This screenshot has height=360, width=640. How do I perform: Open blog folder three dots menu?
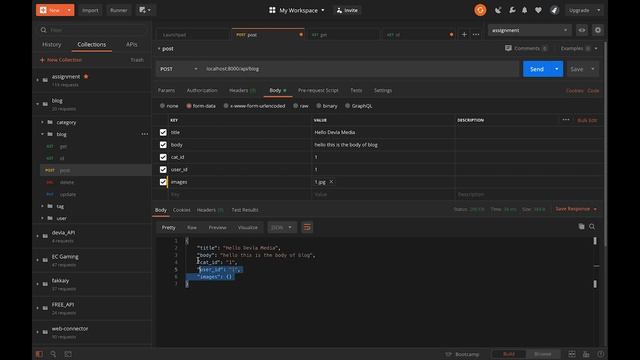pyautogui.click(x=144, y=134)
